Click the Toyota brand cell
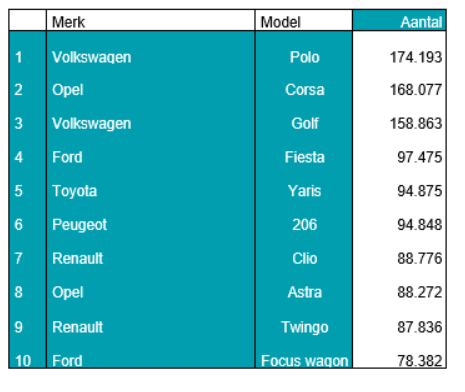Screen dimensions: 465x392 [150, 191]
